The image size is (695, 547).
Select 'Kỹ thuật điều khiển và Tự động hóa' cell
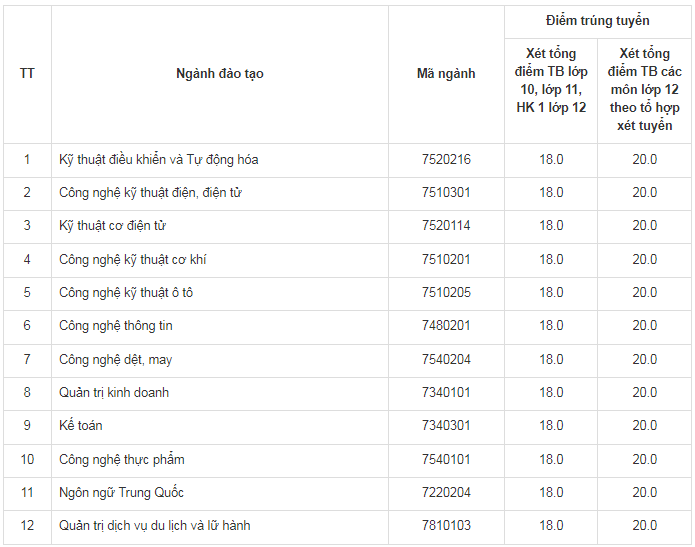pos(159,159)
